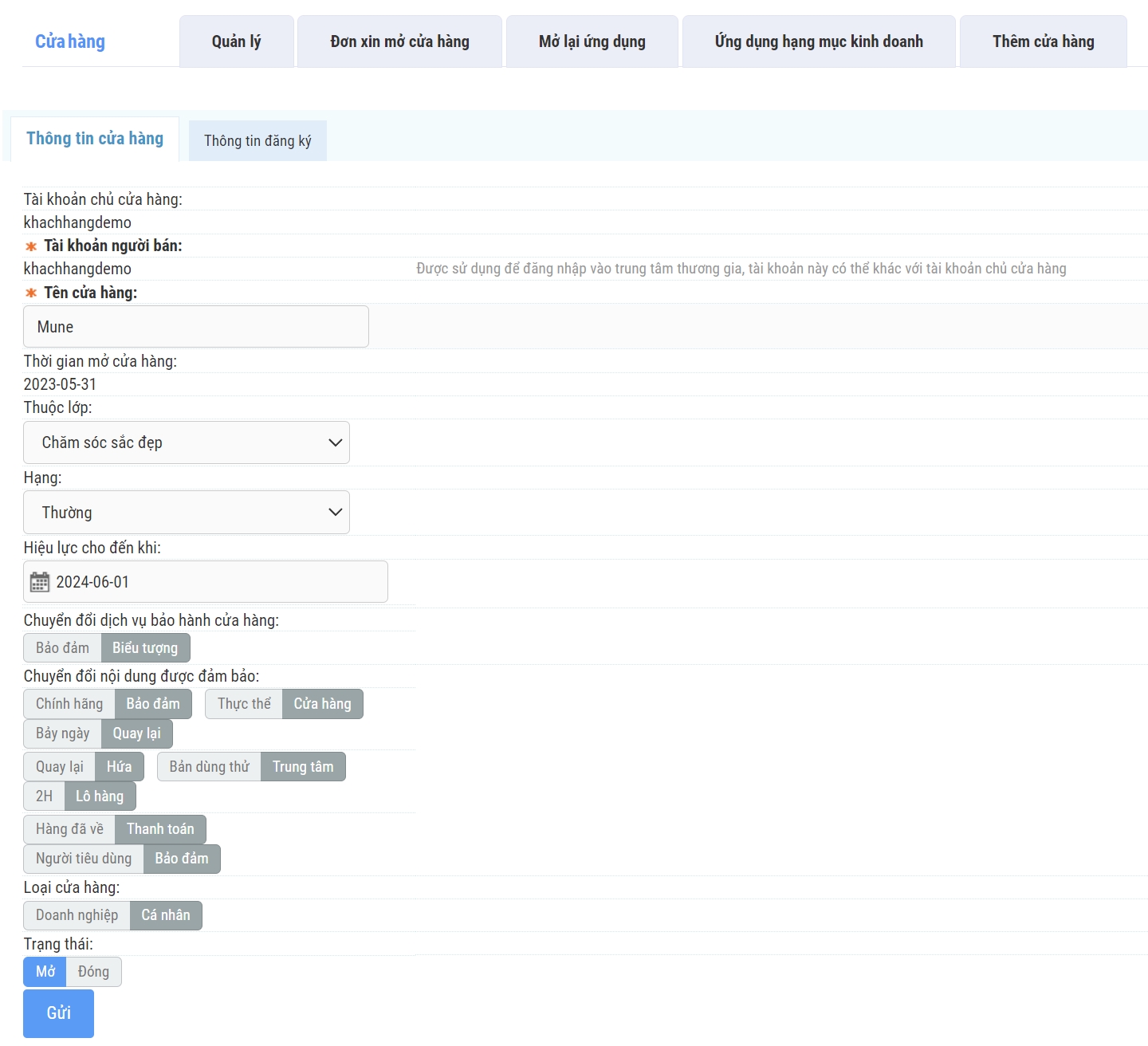Set store status to Mở
Screen dimensions: 1148x1046
45,972
